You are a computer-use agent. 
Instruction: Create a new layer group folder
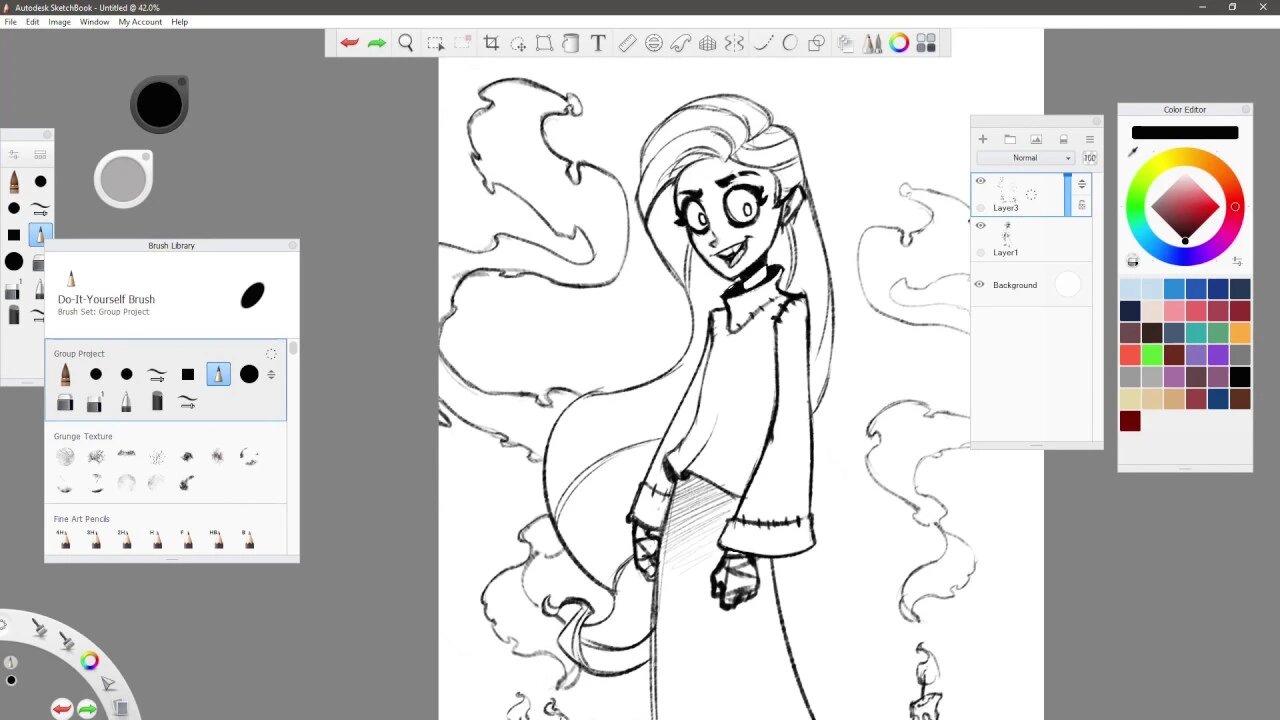(x=1010, y=139)
